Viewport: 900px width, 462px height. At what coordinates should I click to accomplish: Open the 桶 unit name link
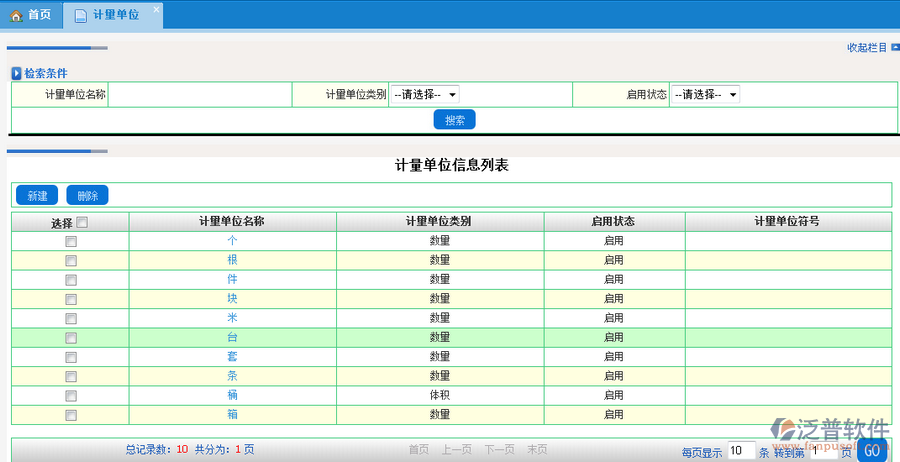pyautogui.click(x=232, y=395)
